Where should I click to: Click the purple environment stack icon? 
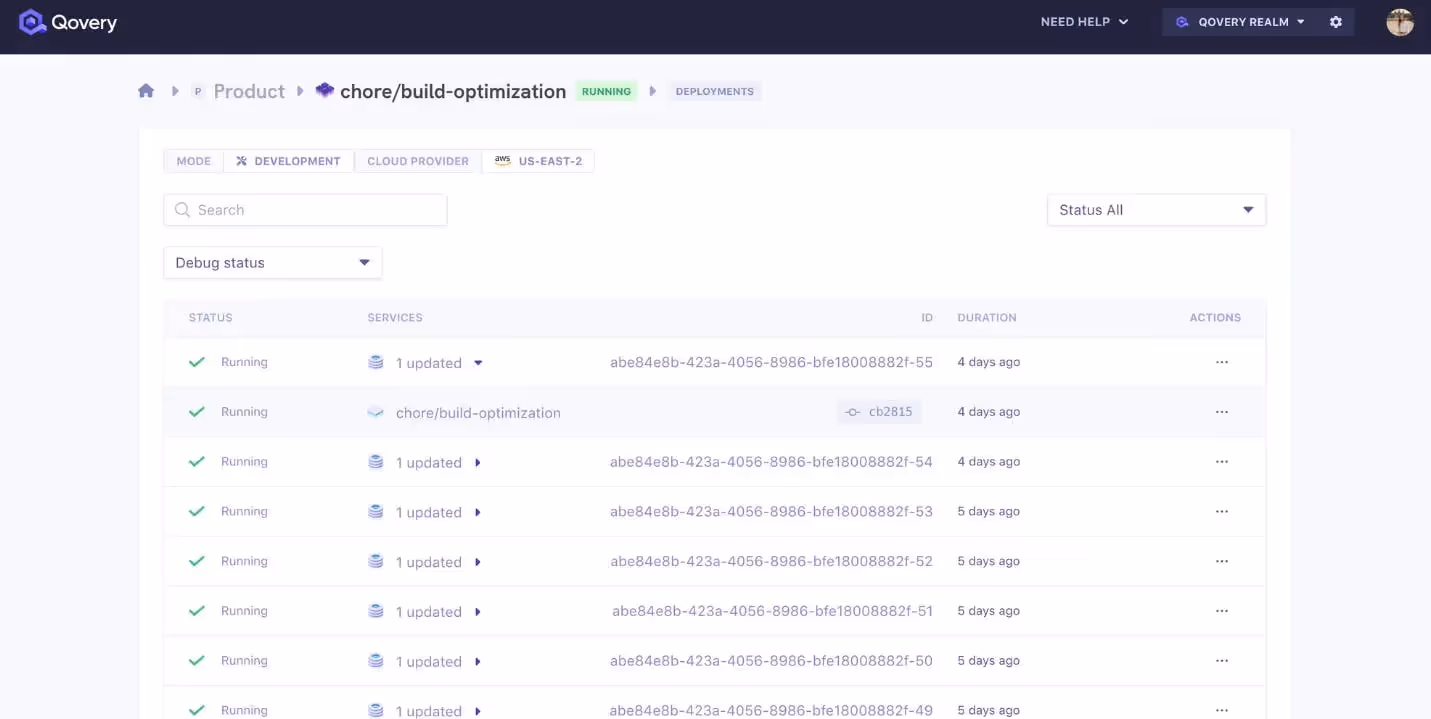pyautogui.click(x=324, y=90)
